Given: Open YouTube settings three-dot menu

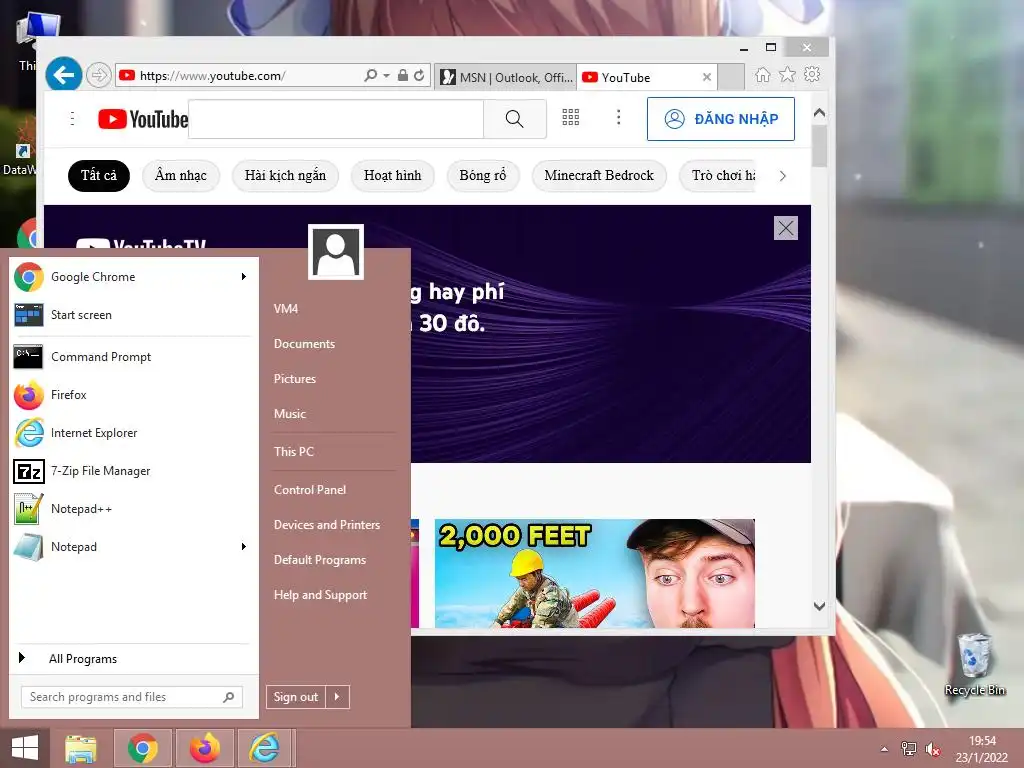Looking at the screenshot, I should pyautogui.click(x=618, y=118).
